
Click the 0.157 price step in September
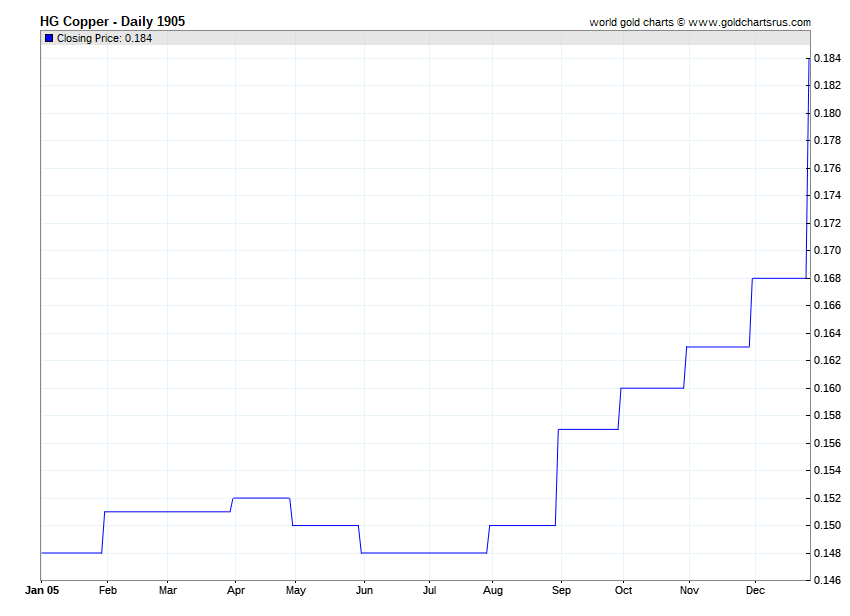pos(587,429)
